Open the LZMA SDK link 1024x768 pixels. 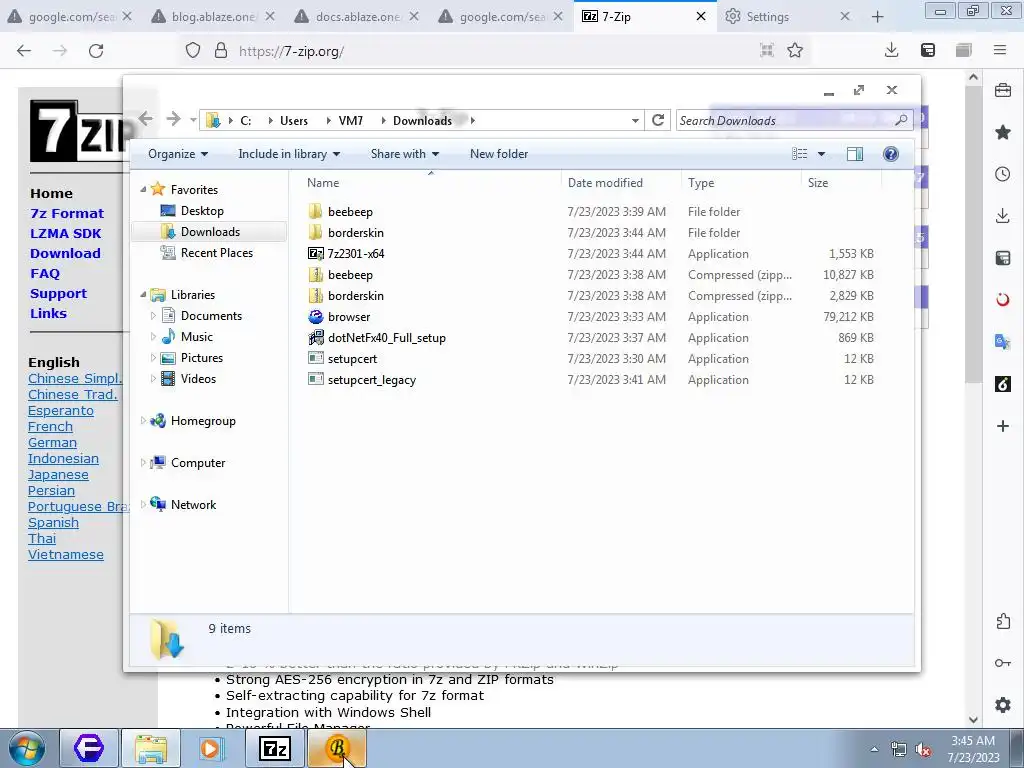65,233
